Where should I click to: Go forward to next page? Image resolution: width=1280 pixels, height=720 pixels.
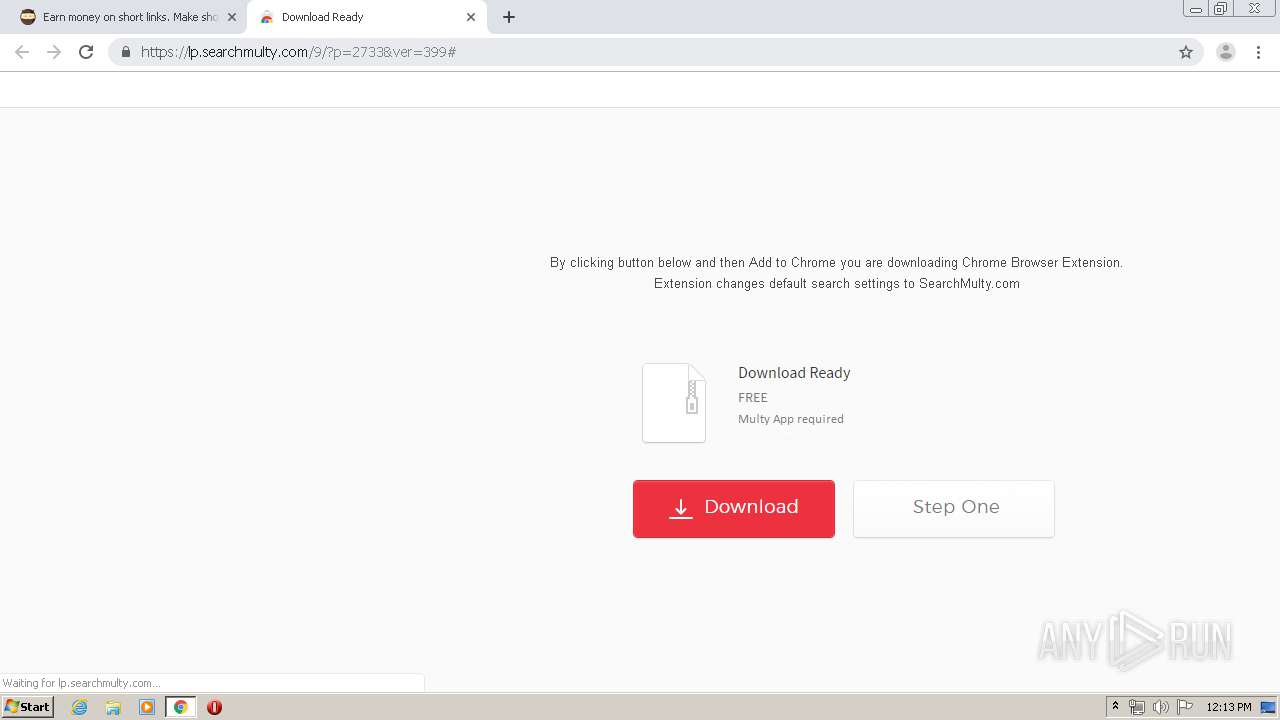(x=54, y=52)
